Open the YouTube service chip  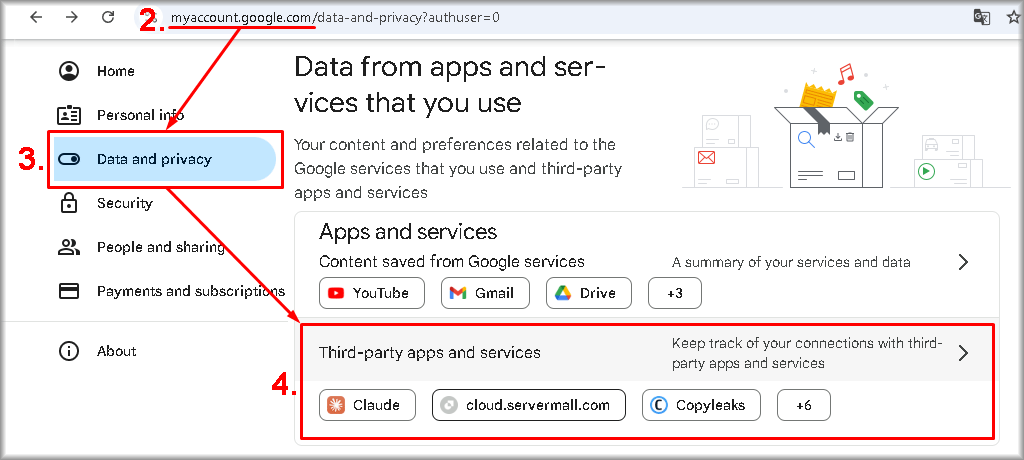[372, 293]
